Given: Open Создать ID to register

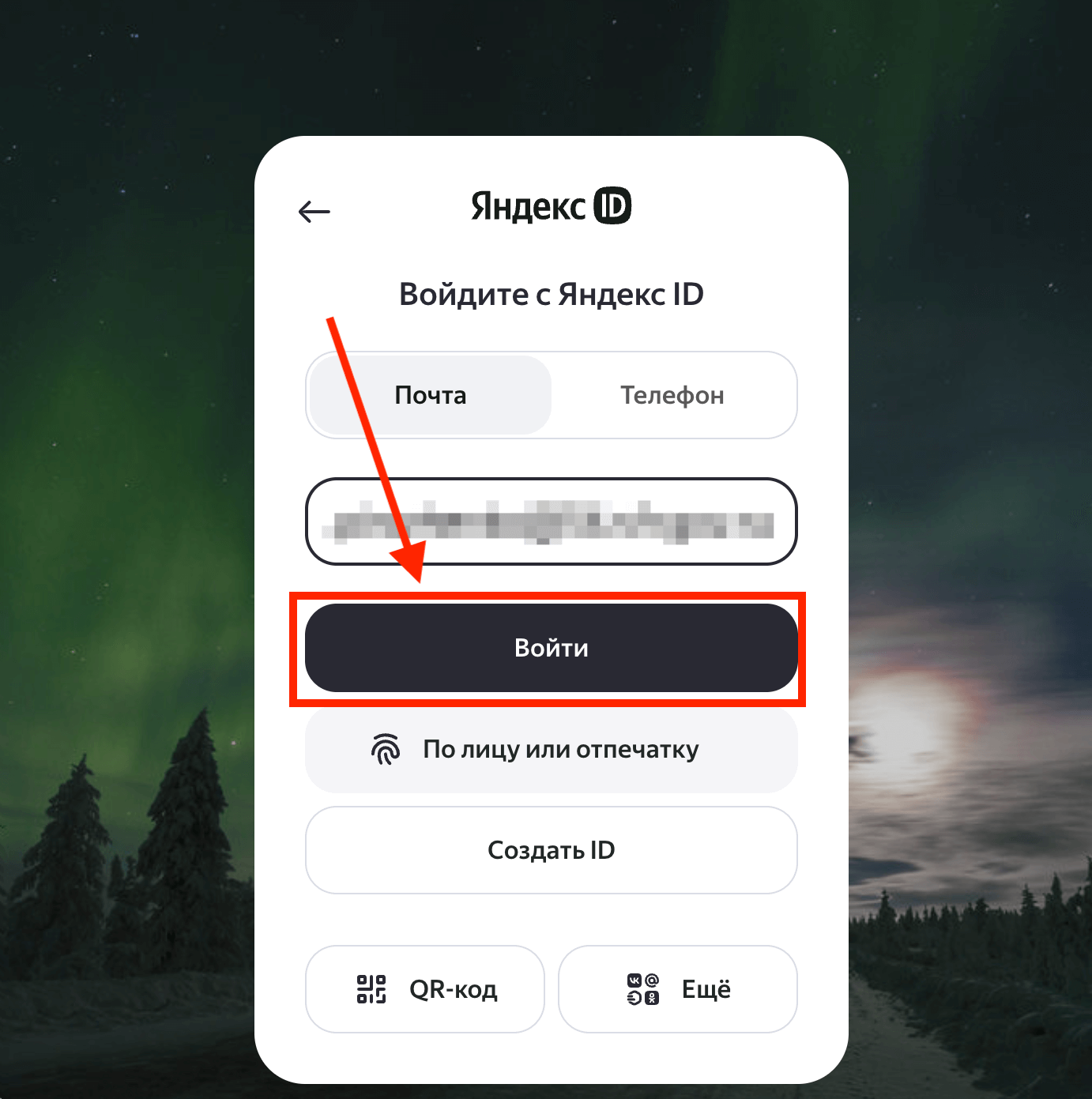Looking at the screenshot, I should pyautogui.click(x=552, y=850).
